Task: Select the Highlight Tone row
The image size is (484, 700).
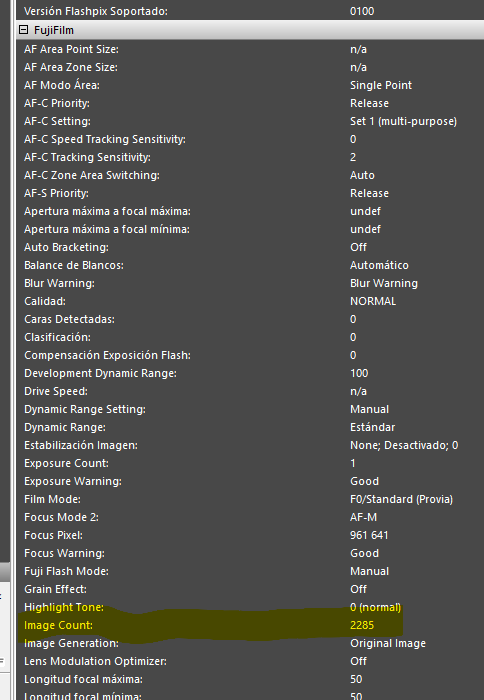Action: [250, 607]
